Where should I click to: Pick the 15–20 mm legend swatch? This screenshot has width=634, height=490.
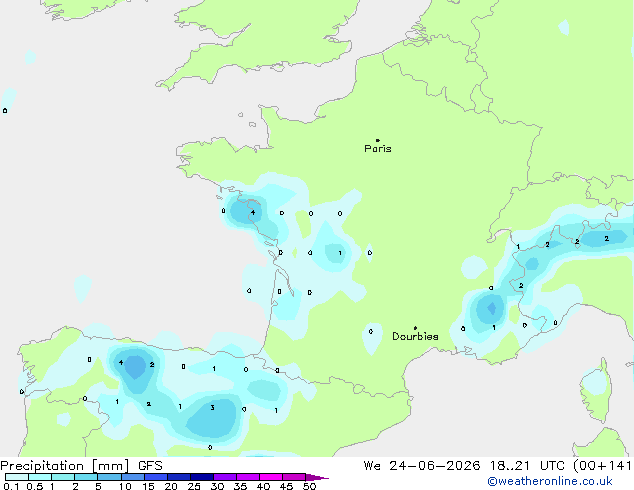tap(156, 477)
